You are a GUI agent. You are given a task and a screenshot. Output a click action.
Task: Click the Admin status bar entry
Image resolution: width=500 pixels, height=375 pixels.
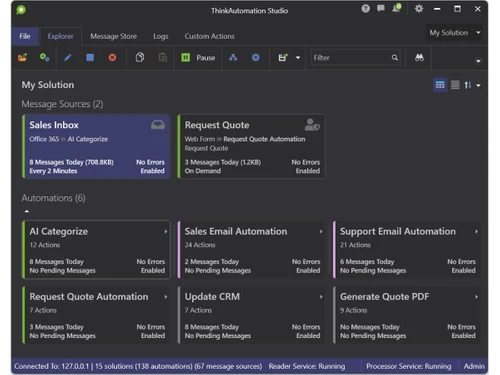474,366
